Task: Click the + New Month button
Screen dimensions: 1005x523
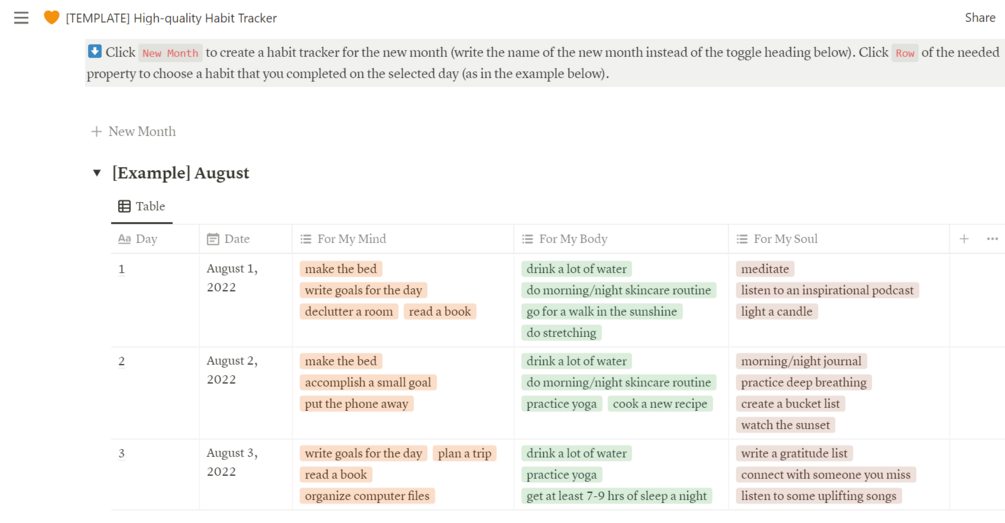Action: click(x=133, y=131)
